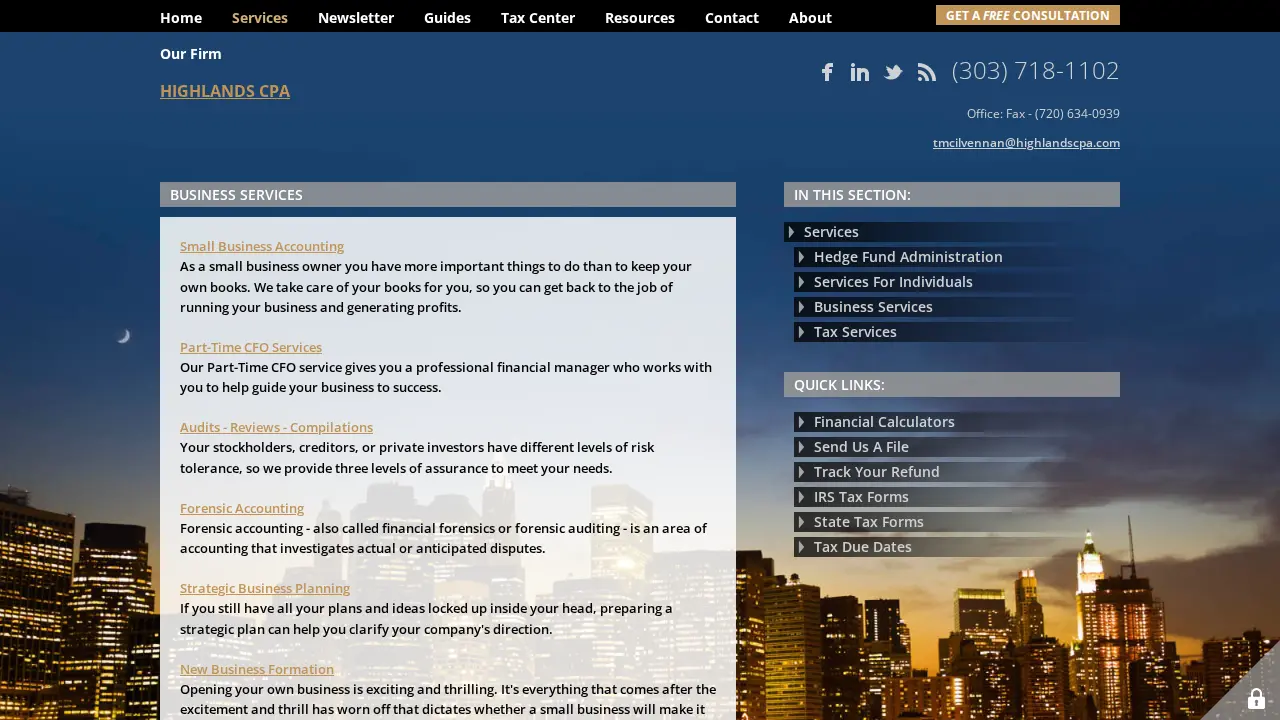This screenshot has height=720, width=1280.
Task: Open Audits - Reviews - Compilations link
Action: 276,427
